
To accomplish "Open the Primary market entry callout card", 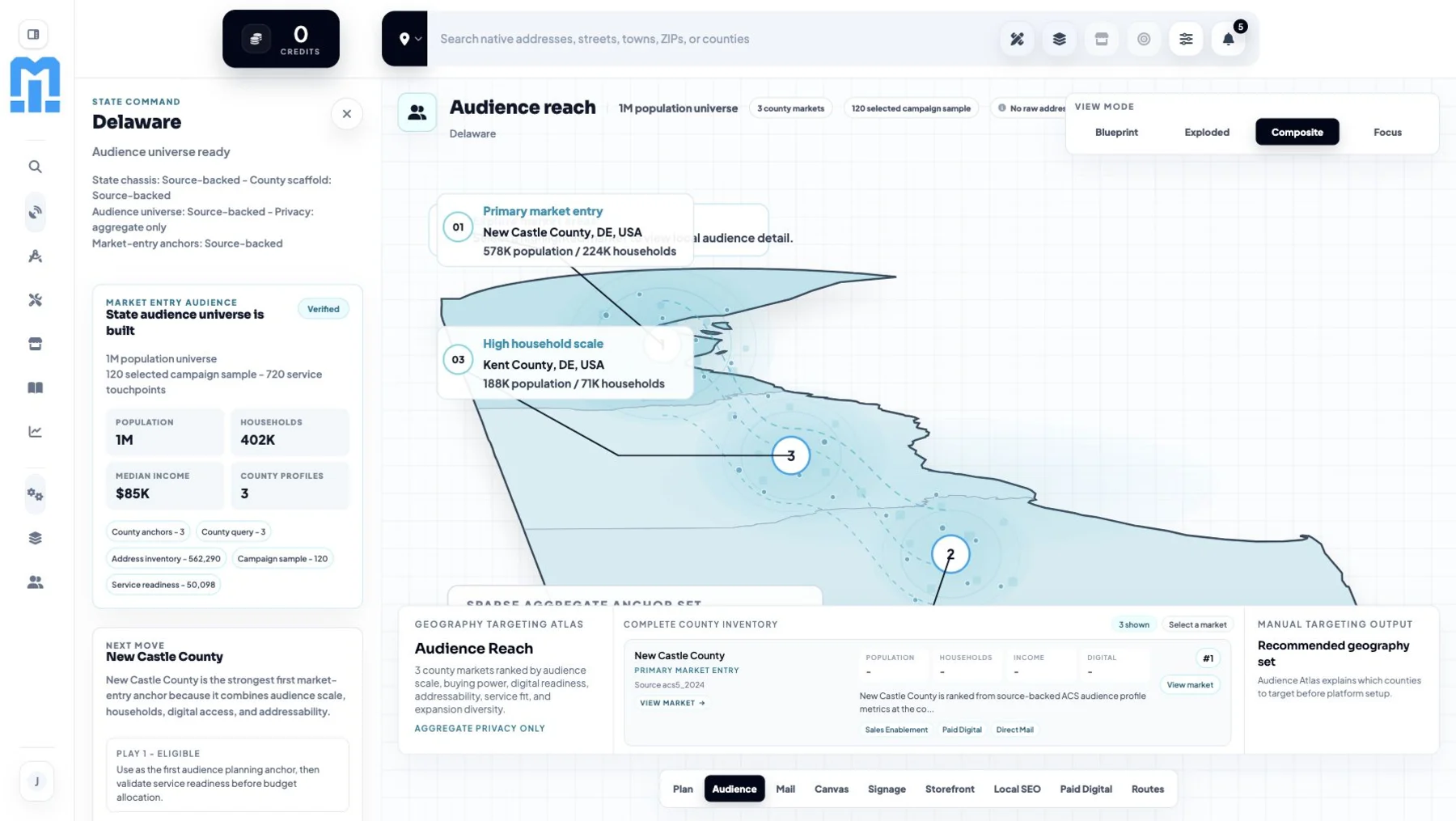I will (x=565, y=231).
